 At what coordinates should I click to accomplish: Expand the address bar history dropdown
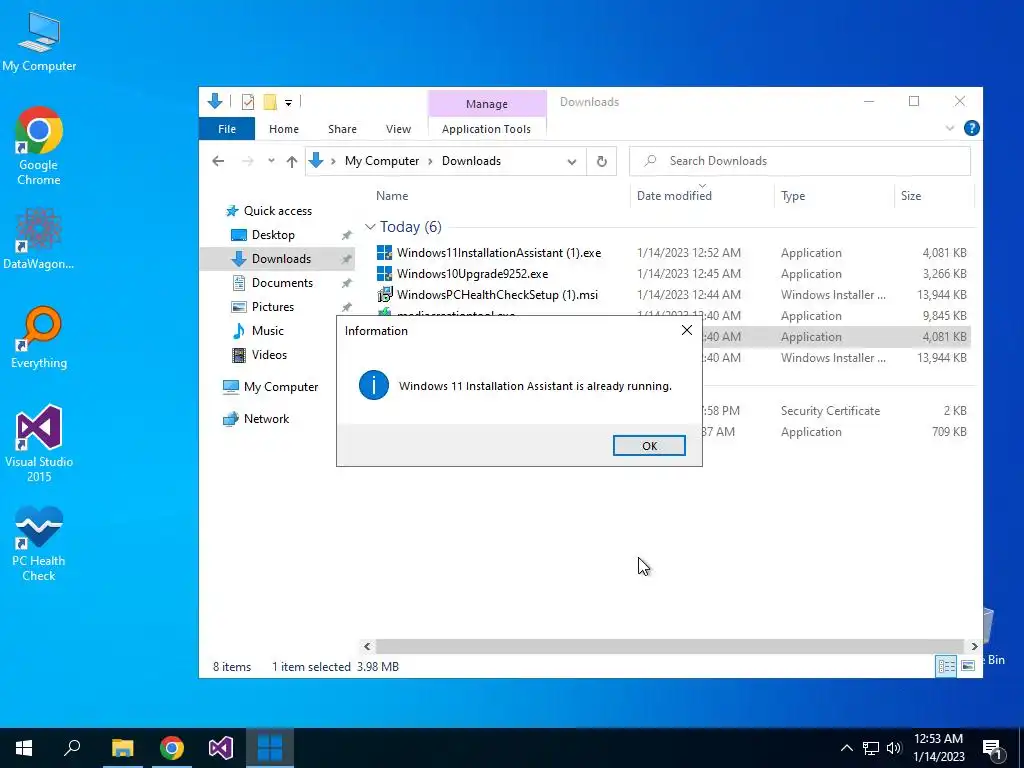(571, 161)
